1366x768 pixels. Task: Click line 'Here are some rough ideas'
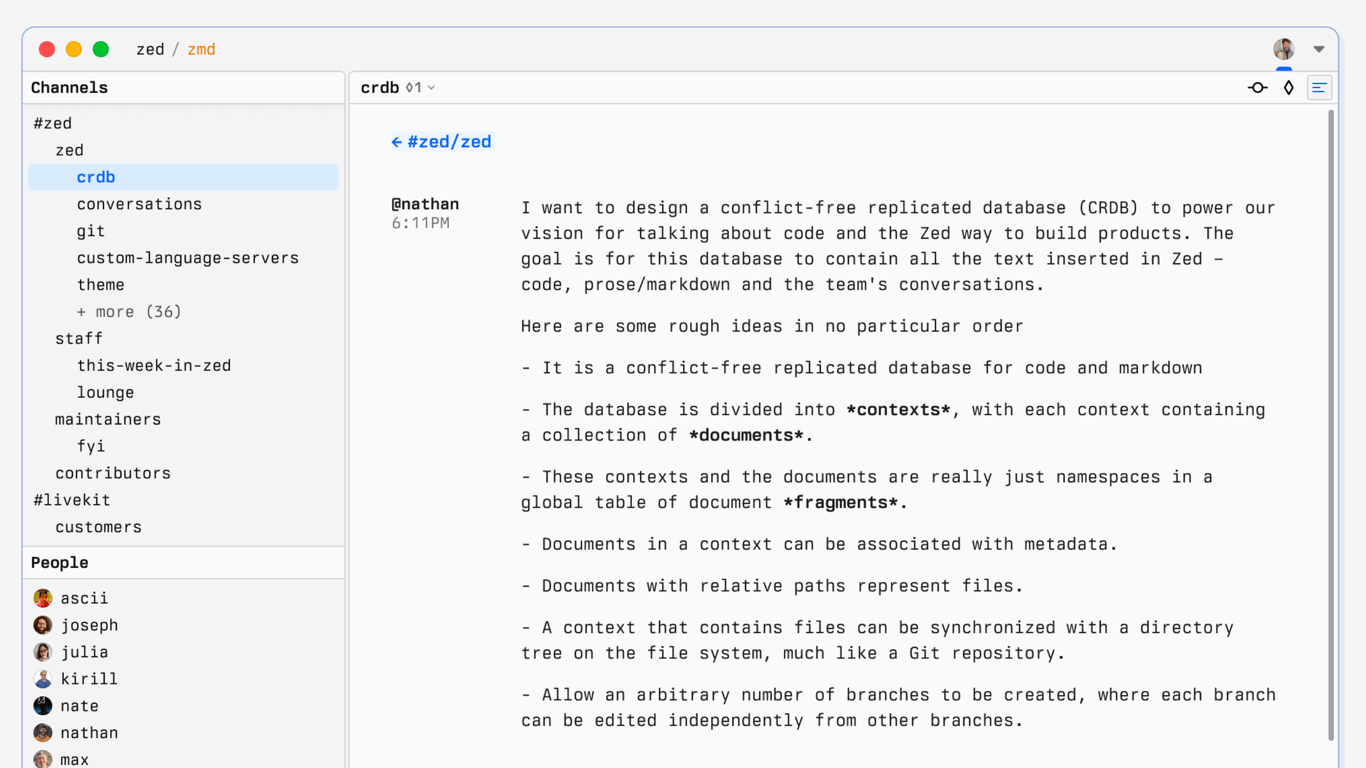(x=772, y=326)
